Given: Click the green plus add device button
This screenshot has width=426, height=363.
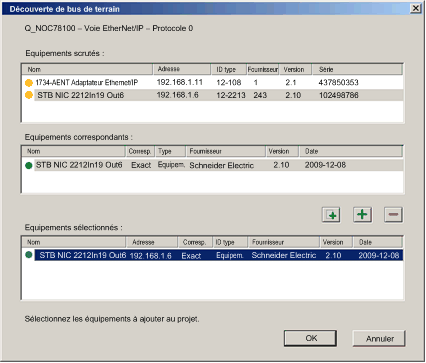Looking at the screenshot, I should pyautogui.click(x=362, y=214).
